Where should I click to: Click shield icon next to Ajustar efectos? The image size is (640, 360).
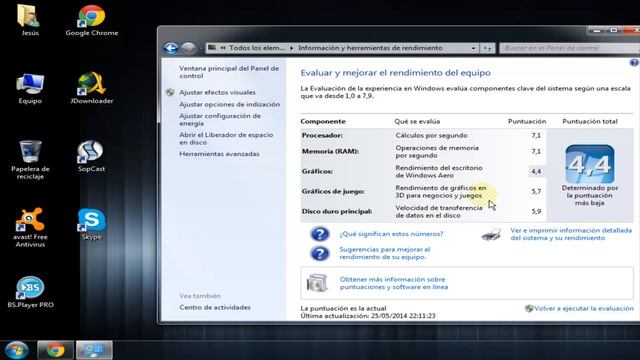[171, 93]
